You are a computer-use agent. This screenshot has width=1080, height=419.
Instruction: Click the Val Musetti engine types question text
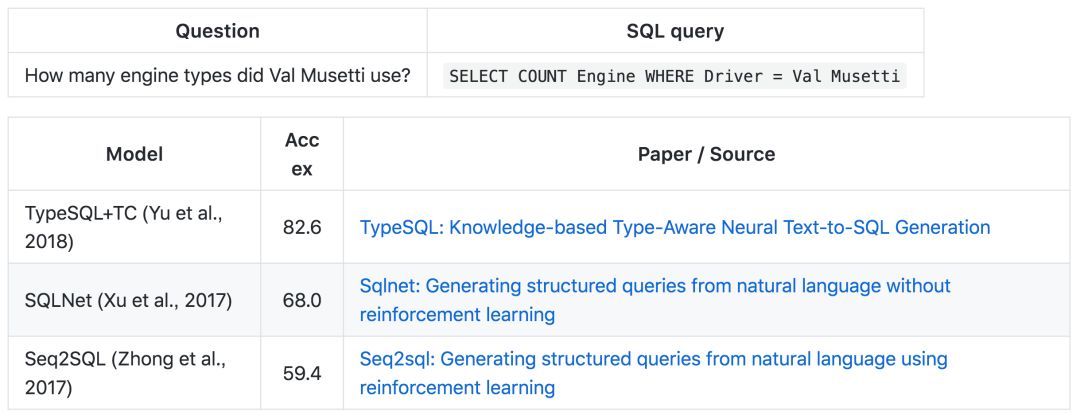pos(218,75)
